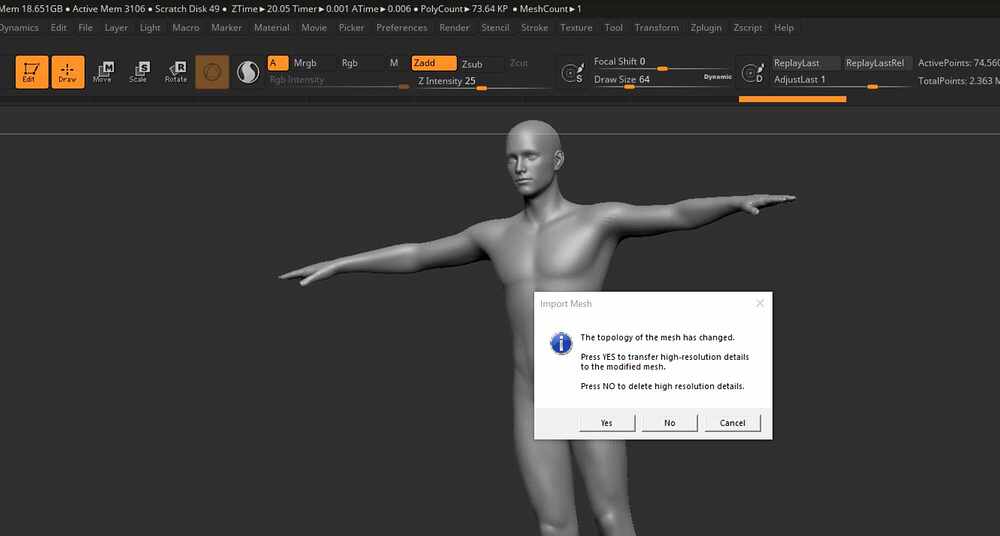Click the Scratch Disk 49 status text

point(187,9)
